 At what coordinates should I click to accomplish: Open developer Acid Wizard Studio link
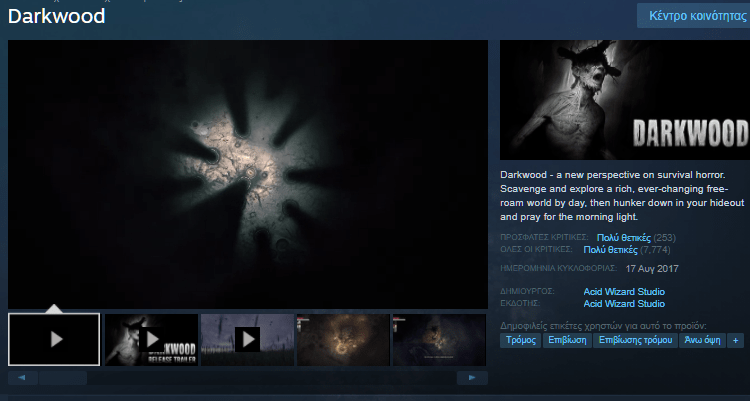click(x=624, y=291)
